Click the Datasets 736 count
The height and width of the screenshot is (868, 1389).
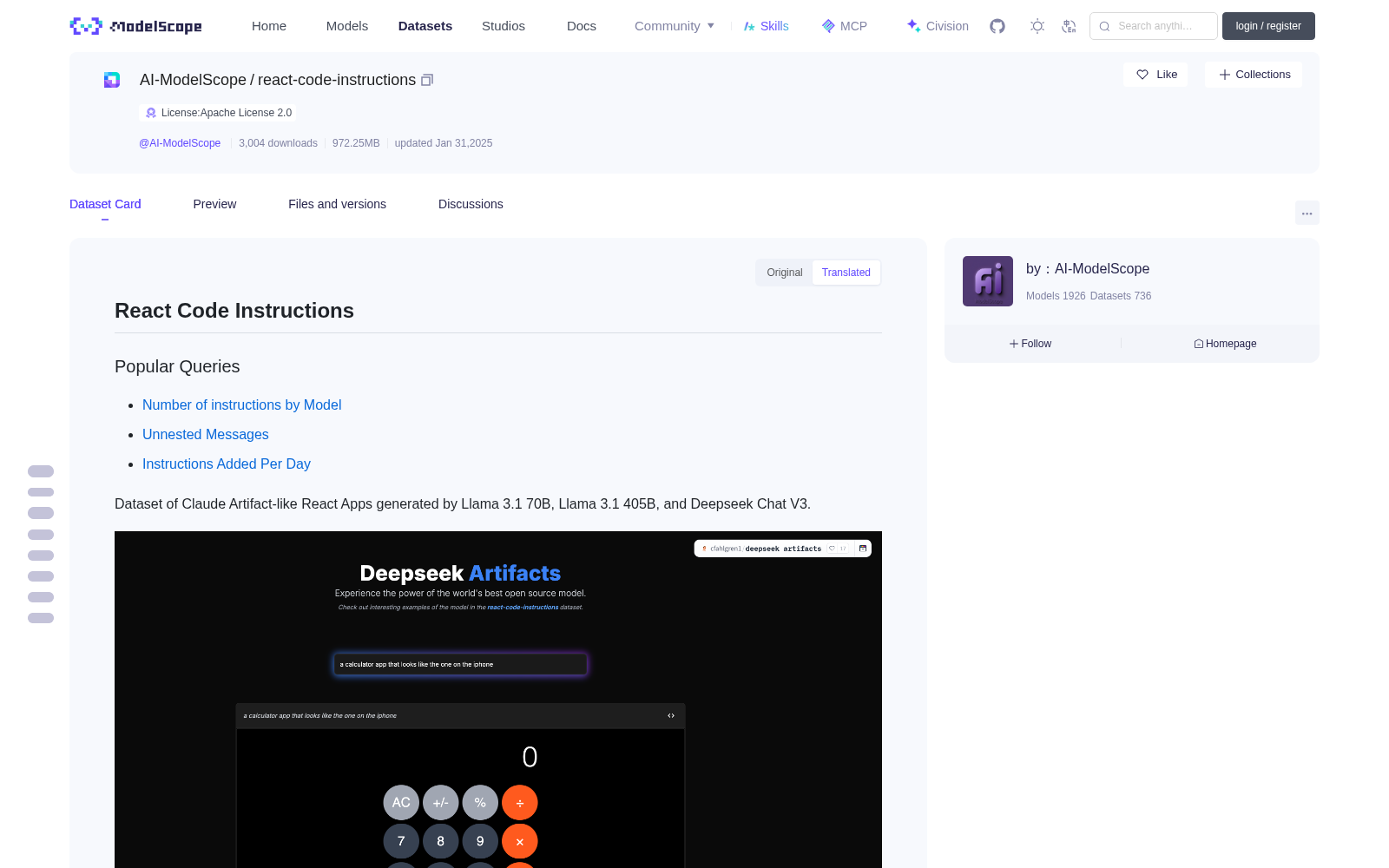click(1121, 296)
